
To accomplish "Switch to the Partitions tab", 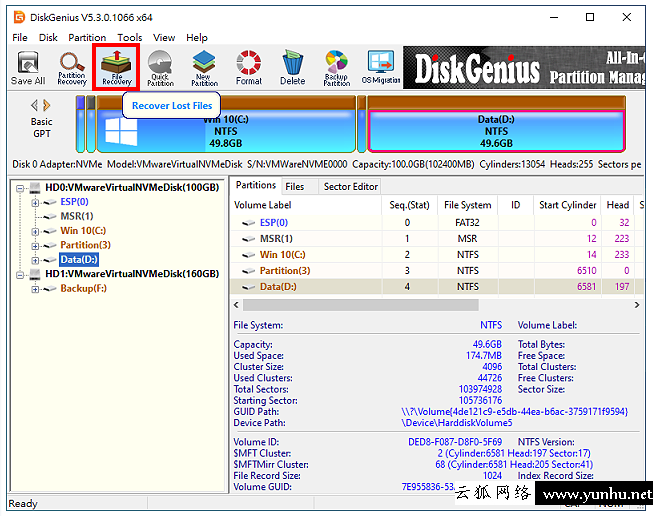I will tap(256, 185).
